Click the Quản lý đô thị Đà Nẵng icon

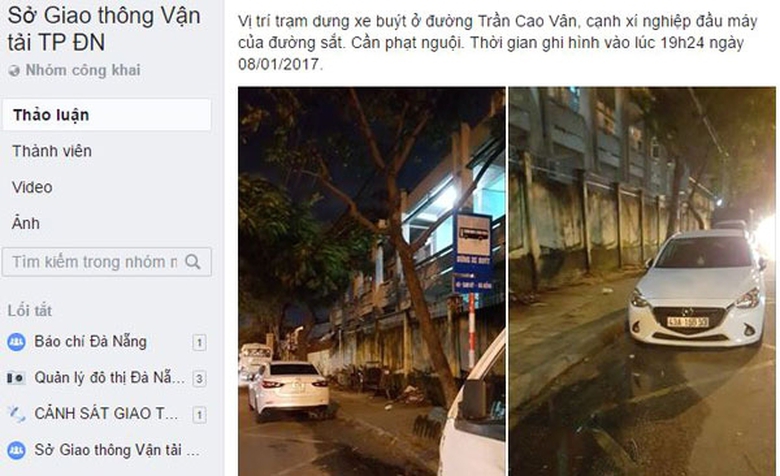click(16, 378)
